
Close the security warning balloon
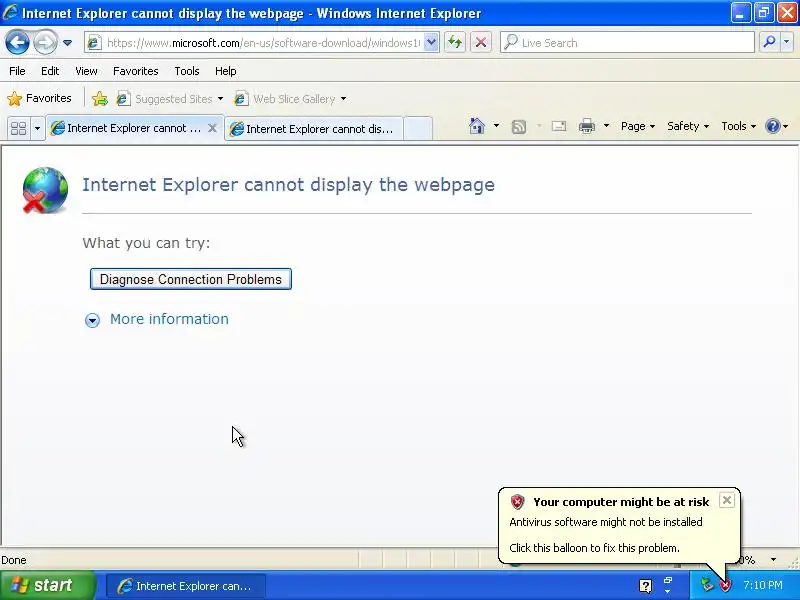click(x=727, y=500)
